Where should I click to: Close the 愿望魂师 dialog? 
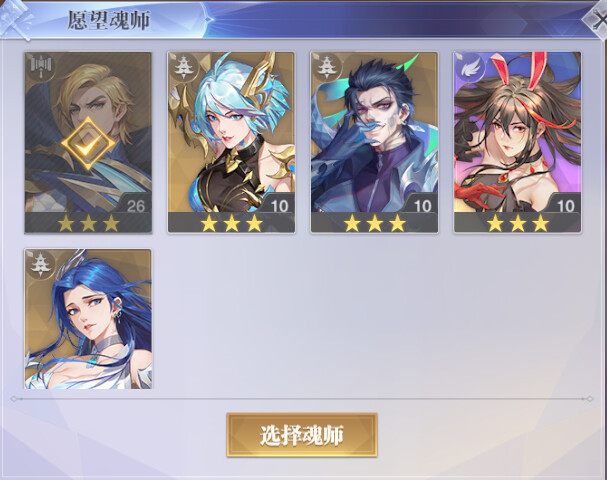(597, 20)
